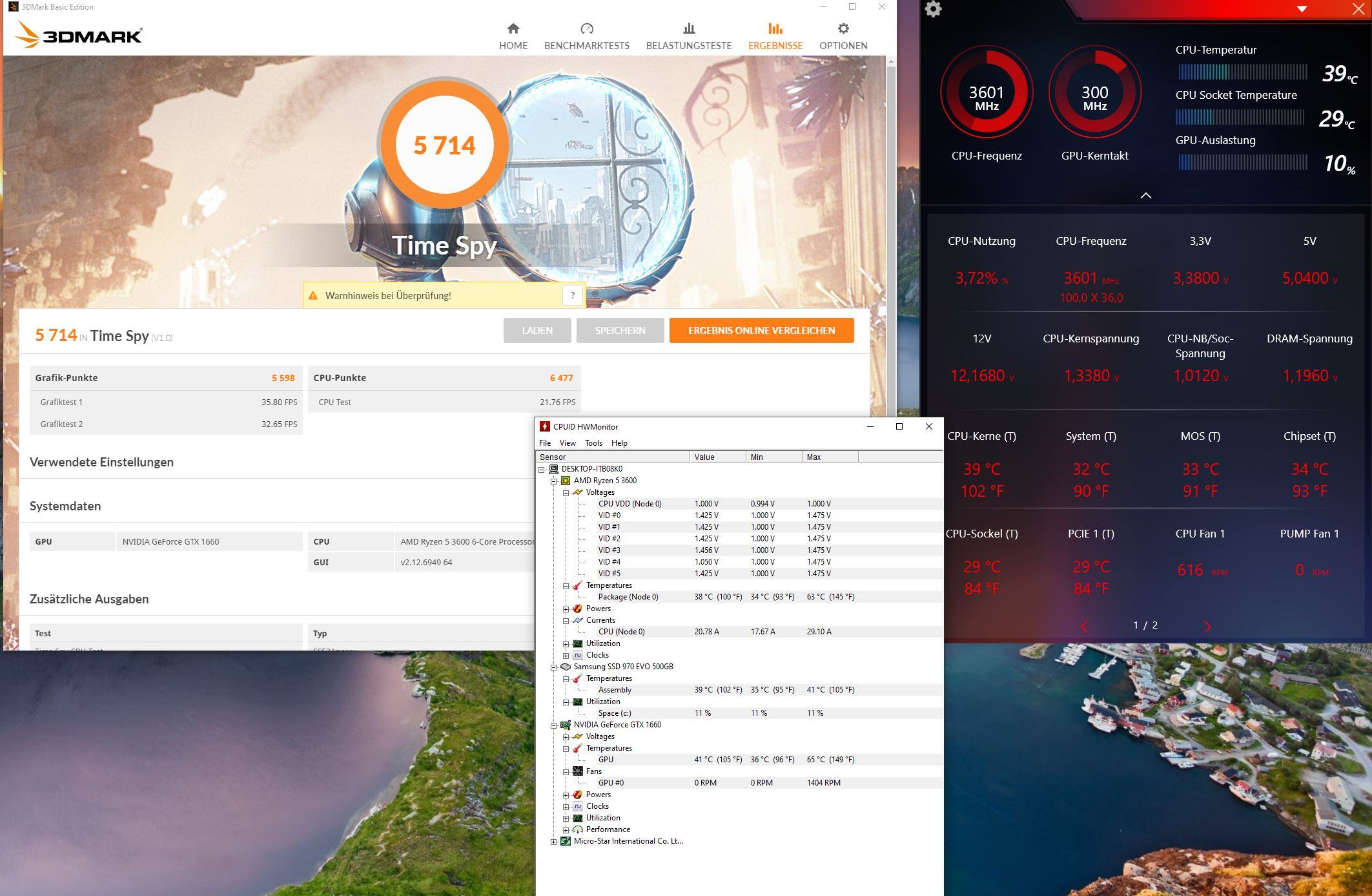The image size is (1372, 896).
Task: Click CPU-Frequenz circular gauge
Action: 987,92
